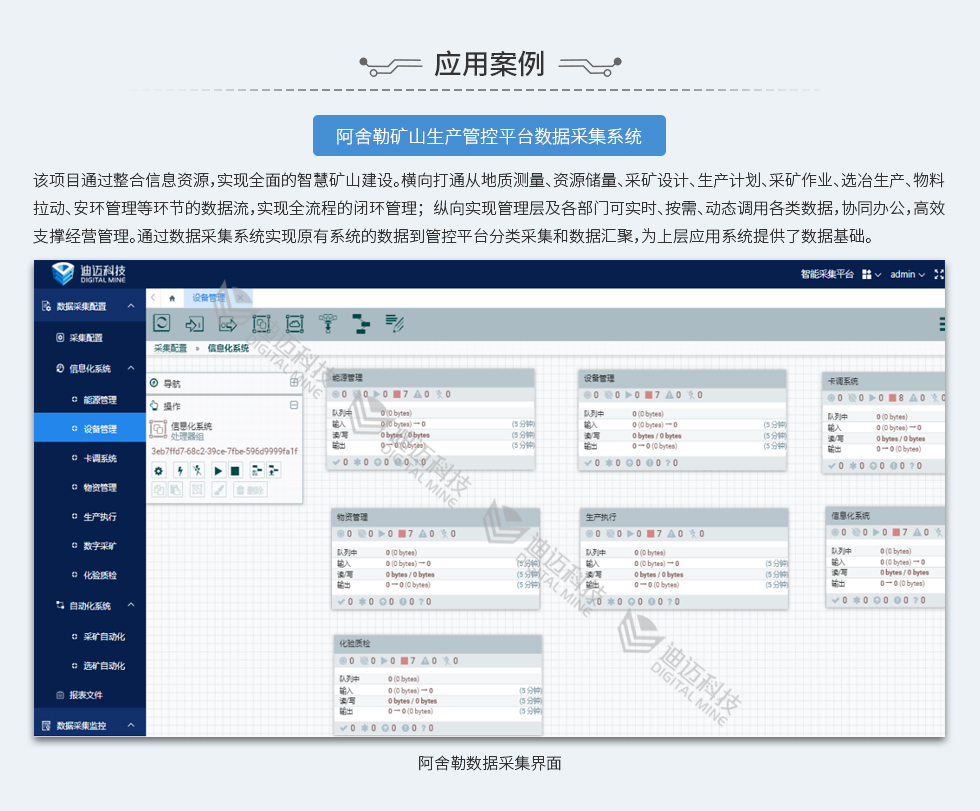Collapse the 信息化系统 sidebar group
This screenshot has width=980, height=811.
(x=131, y=369)
